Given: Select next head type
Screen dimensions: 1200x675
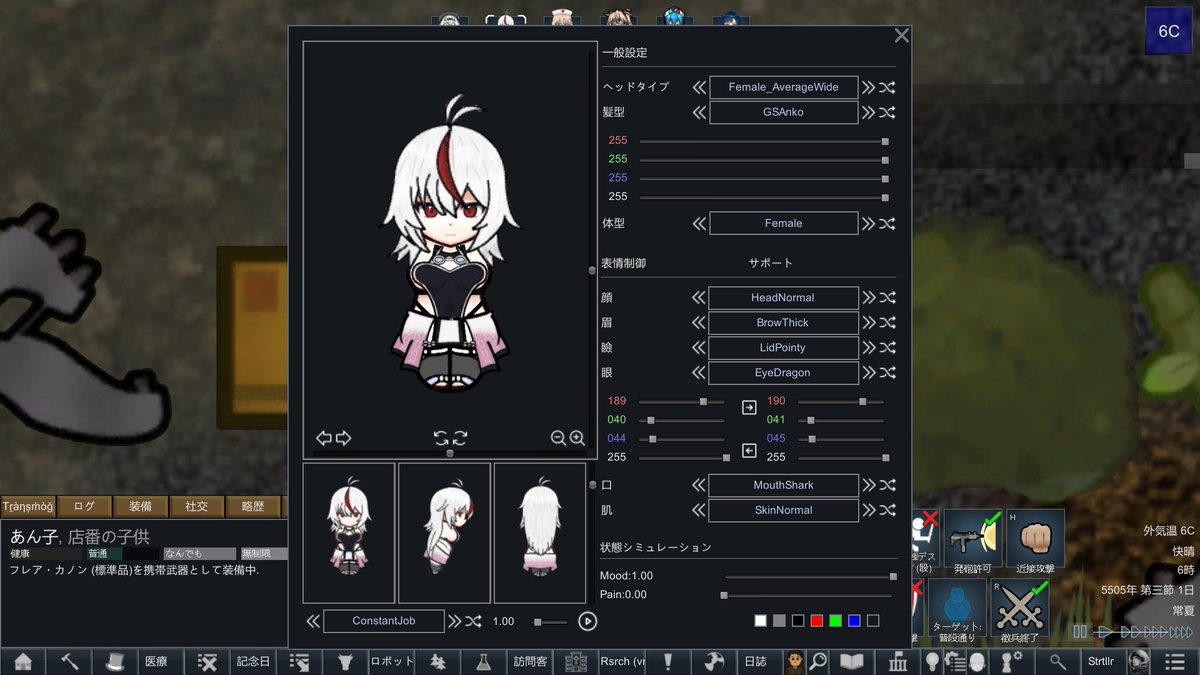Looking at the screenshot, I should (868, 87).
